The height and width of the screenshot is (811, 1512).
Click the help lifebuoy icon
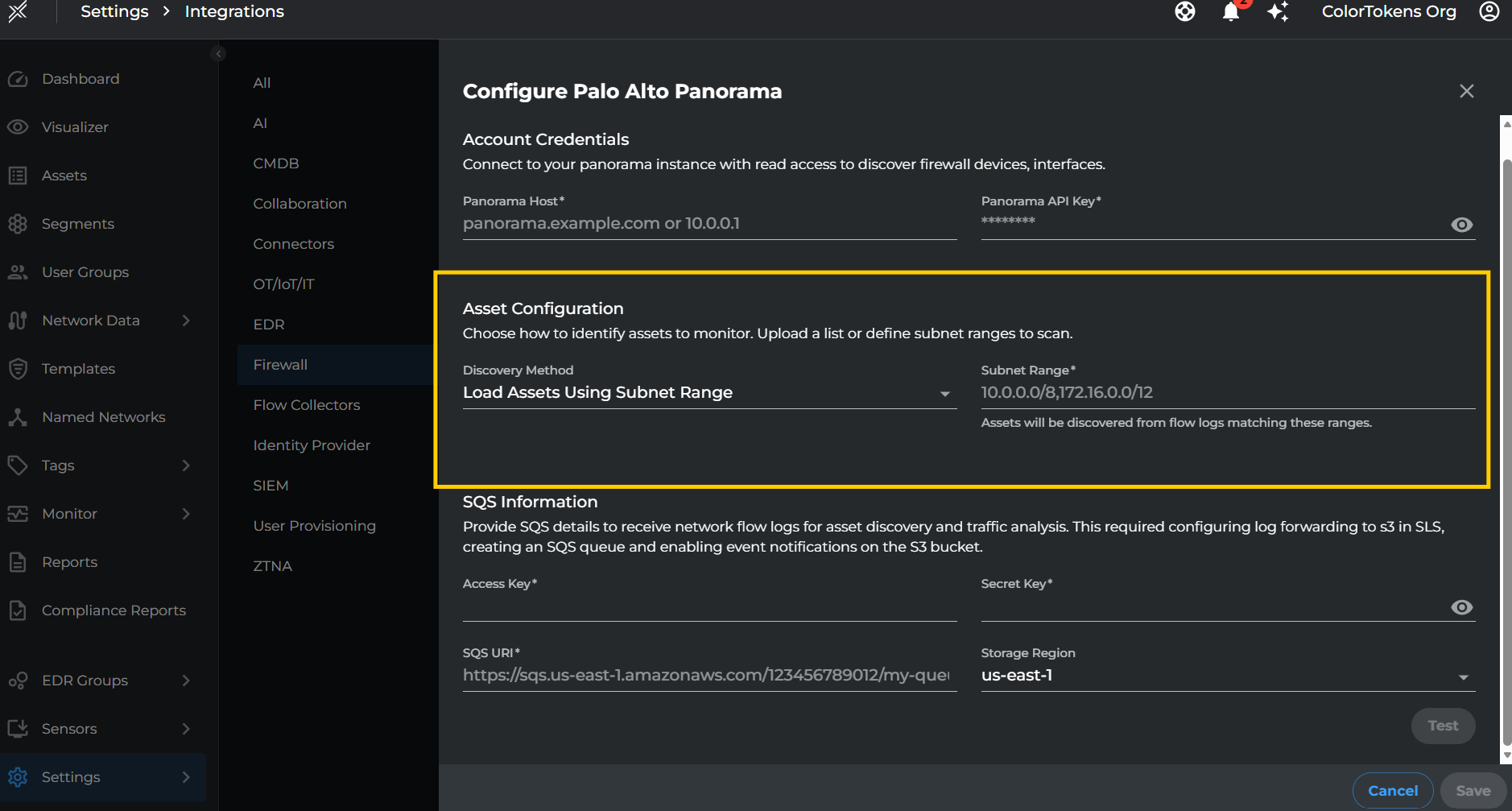point(1184,12)
